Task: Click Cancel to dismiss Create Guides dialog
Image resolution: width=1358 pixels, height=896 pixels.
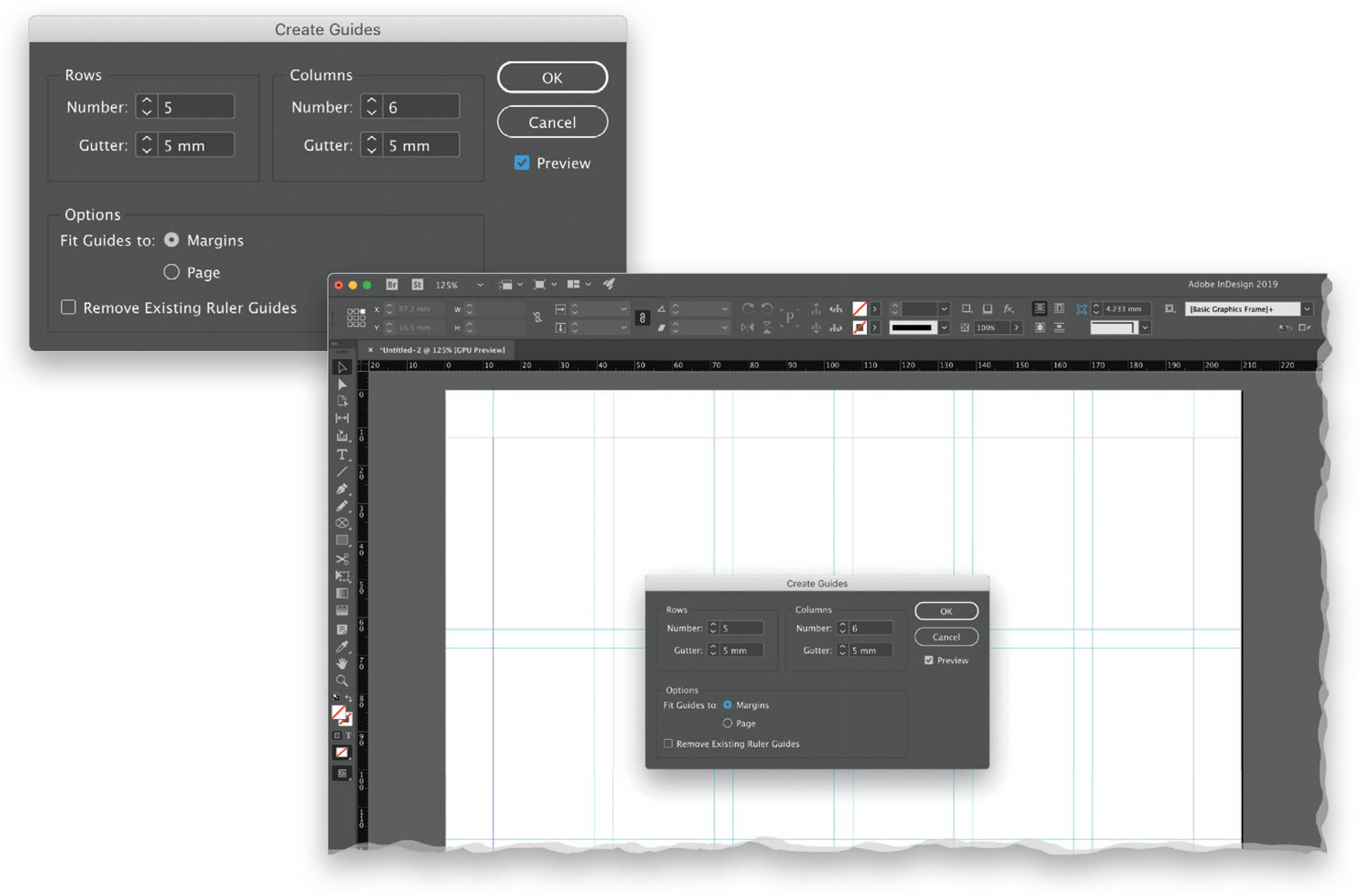Action: [552, 122]
